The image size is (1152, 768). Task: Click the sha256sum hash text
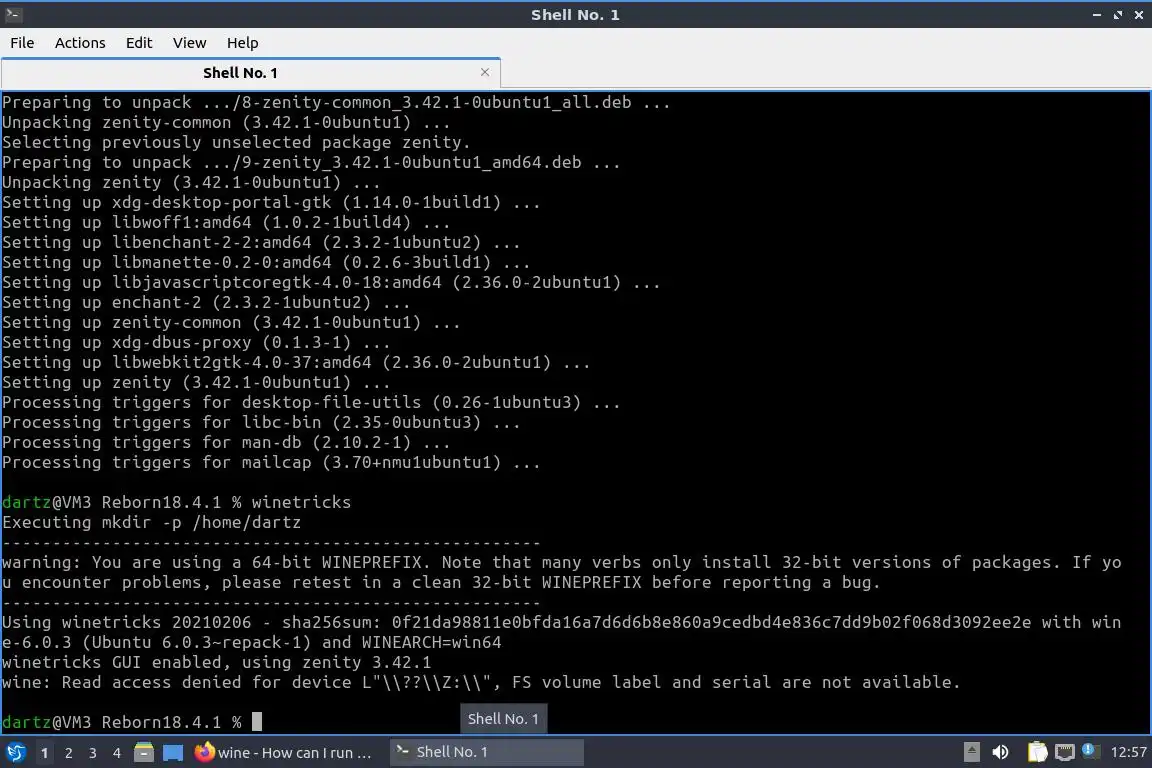[711, 622]
